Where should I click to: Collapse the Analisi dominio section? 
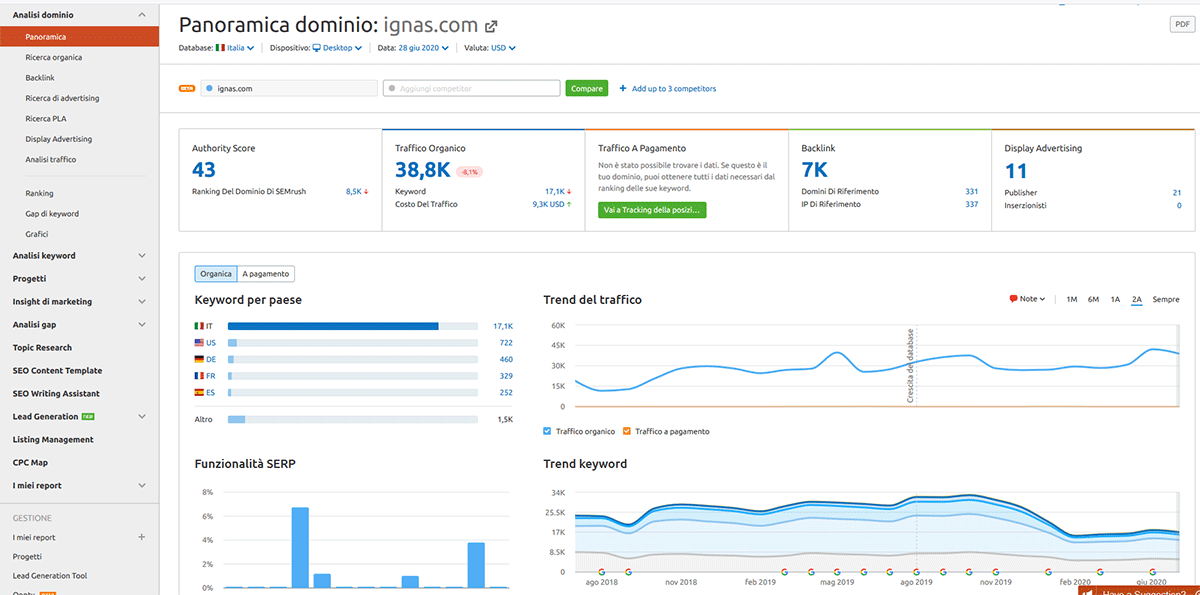pos(141,15)
